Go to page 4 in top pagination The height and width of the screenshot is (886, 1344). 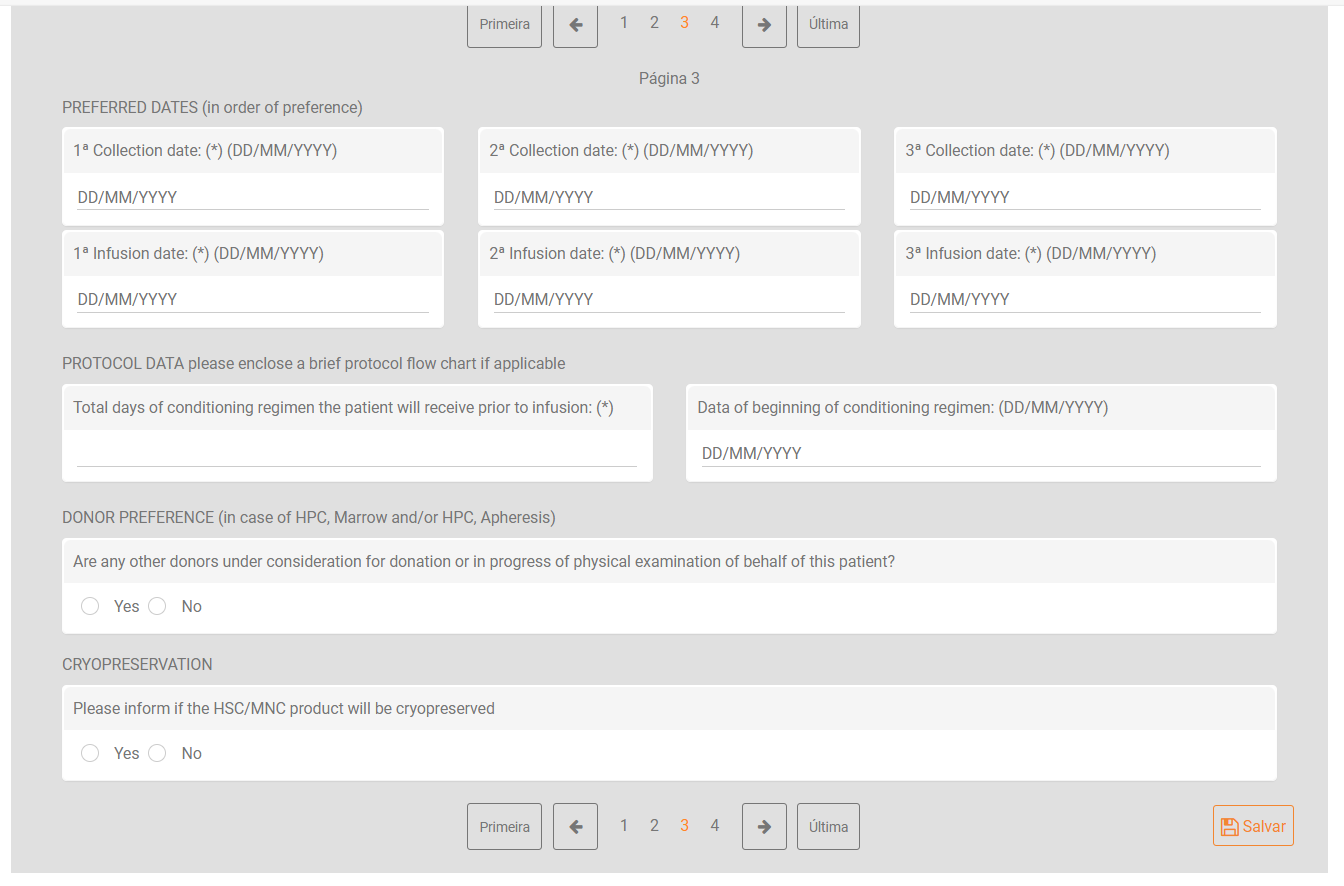pyautogui.click(x=714, y=23)
